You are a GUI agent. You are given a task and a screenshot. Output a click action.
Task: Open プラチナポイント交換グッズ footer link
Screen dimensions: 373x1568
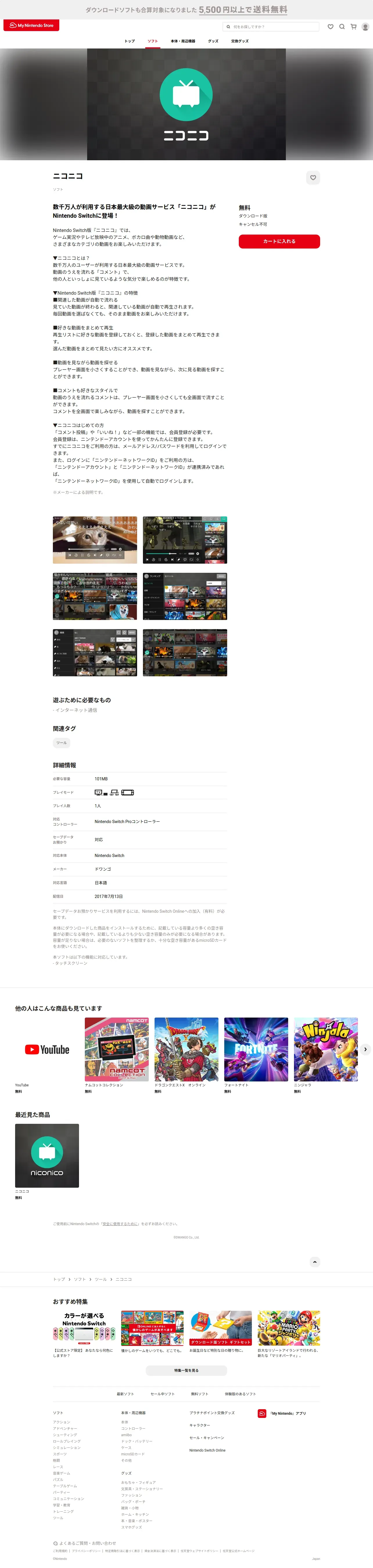click(x=211, y=1413)
